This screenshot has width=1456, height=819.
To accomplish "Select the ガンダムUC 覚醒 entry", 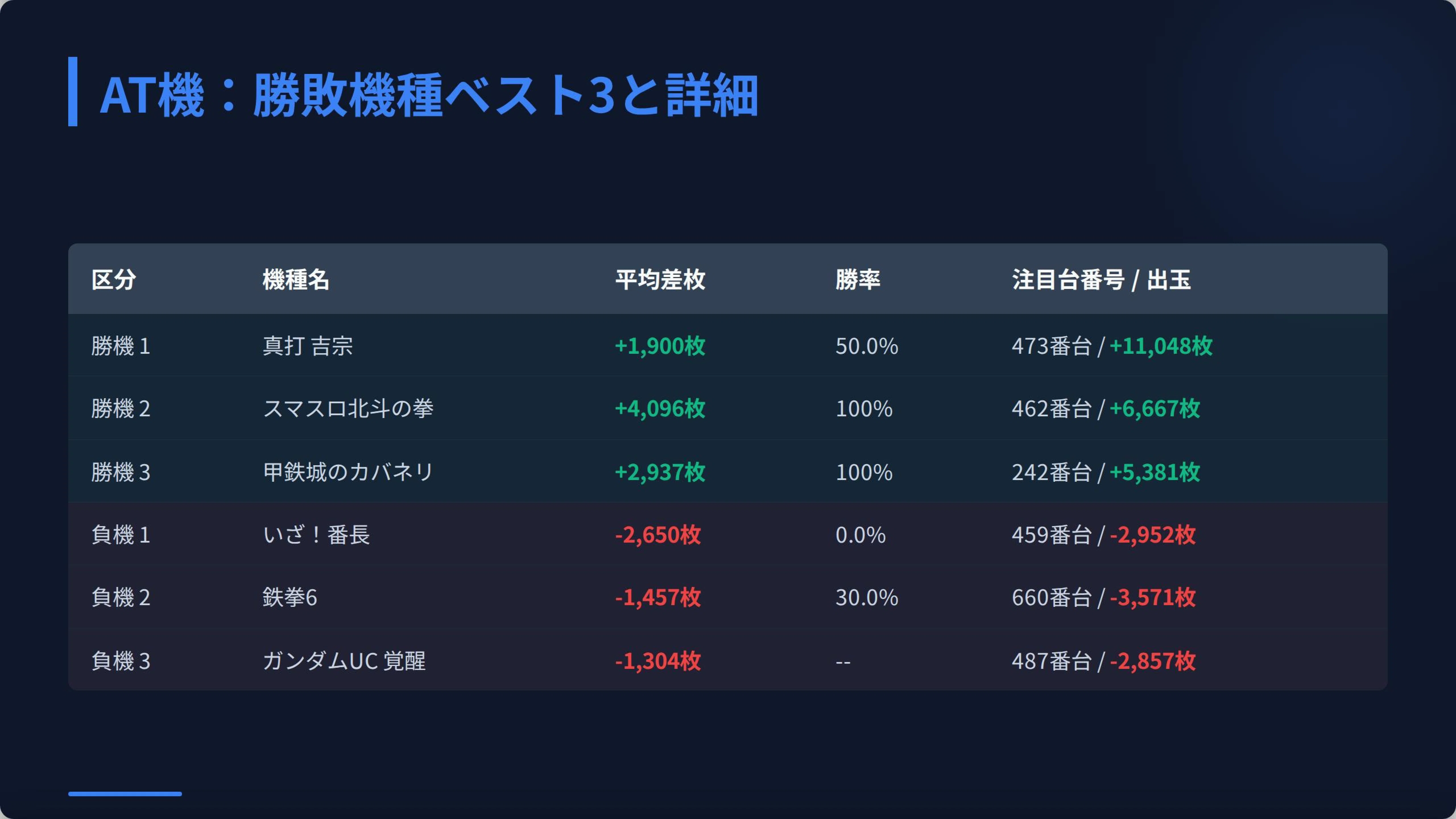I will click(344, 661).
